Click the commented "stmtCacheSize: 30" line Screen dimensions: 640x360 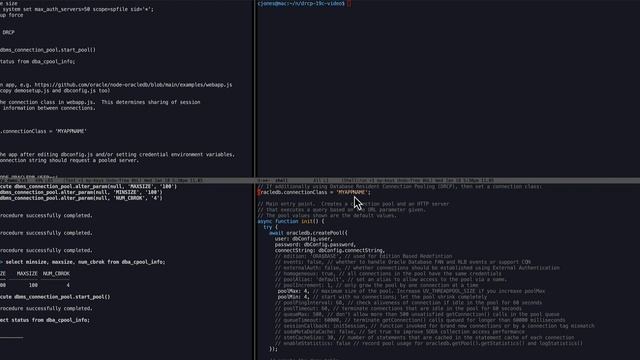click(x=424, y=338)
